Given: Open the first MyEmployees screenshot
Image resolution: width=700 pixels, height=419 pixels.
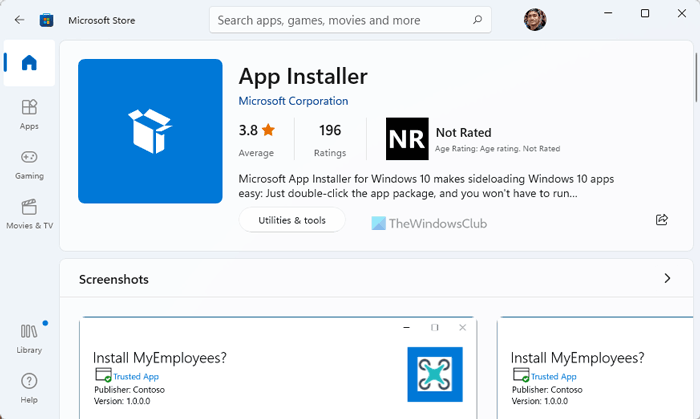Looking at the screenshot, I should coord(277,368).
